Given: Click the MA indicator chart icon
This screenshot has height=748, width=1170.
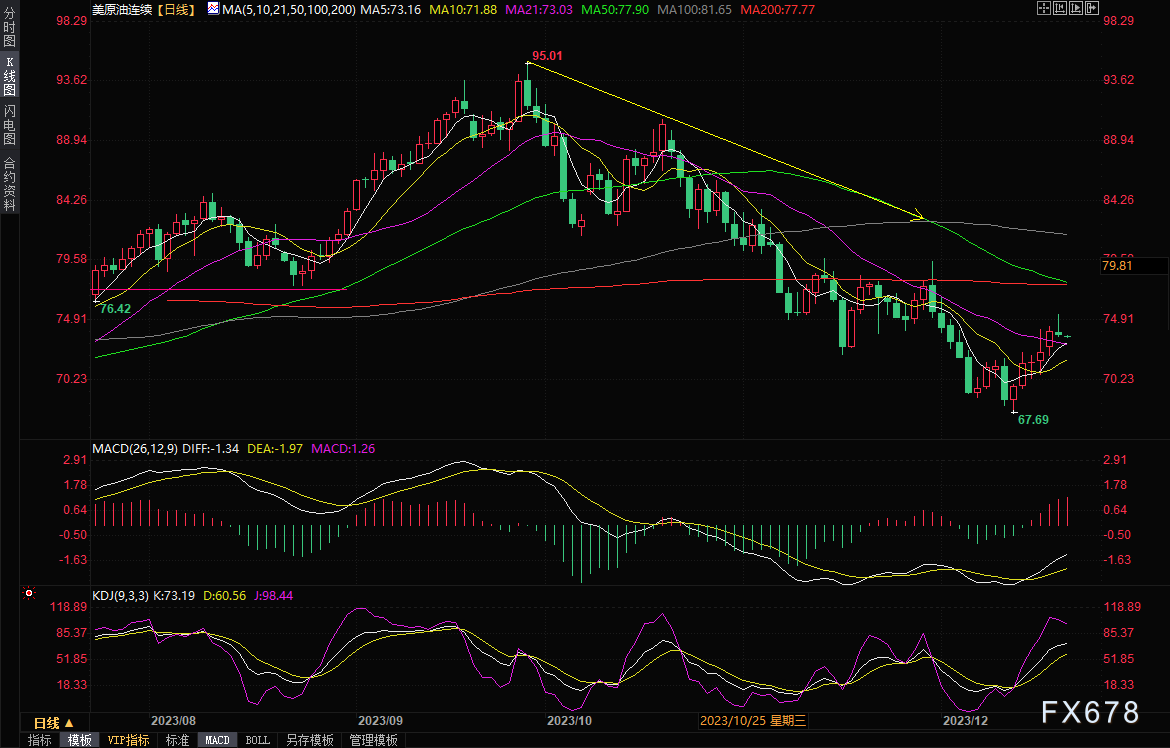Looking at the screenshot, I should tap(215, 8).
